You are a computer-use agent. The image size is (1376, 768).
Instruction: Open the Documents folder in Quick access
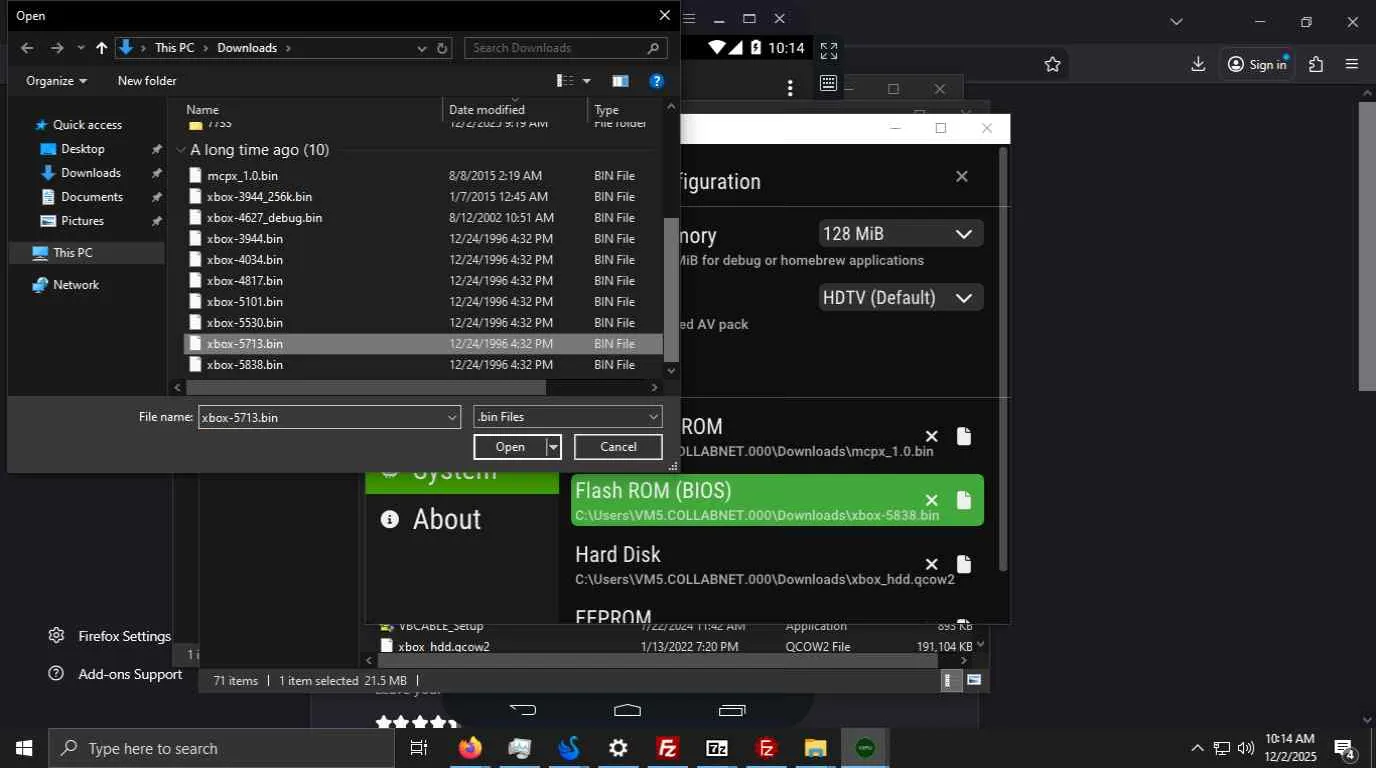click(x=92, y=197)
